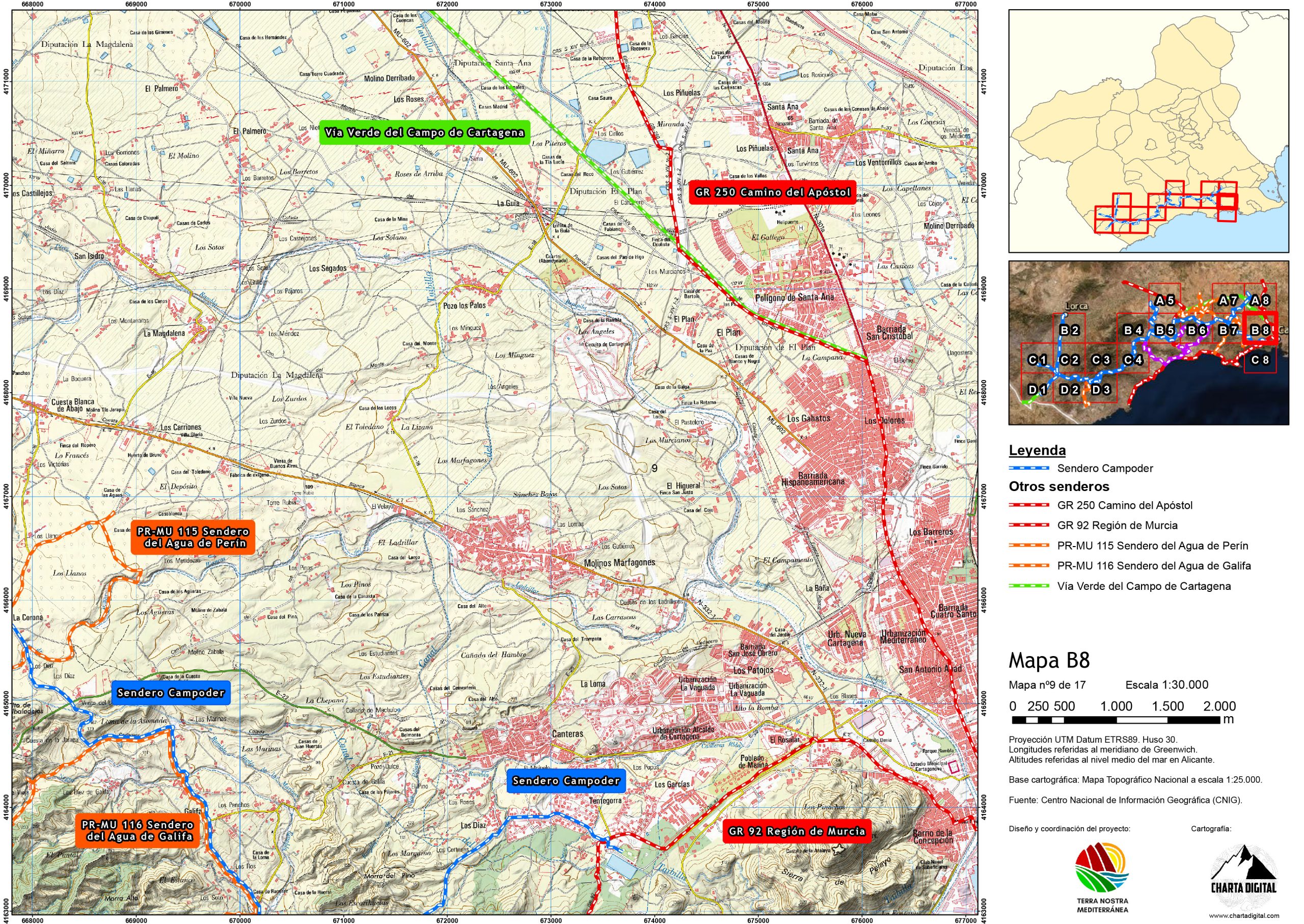Click the PR-MU 116 Agua de Galifa map label
Image resolution: width=1304 pixels, height=924 pixels.
(x=137, y=831)
